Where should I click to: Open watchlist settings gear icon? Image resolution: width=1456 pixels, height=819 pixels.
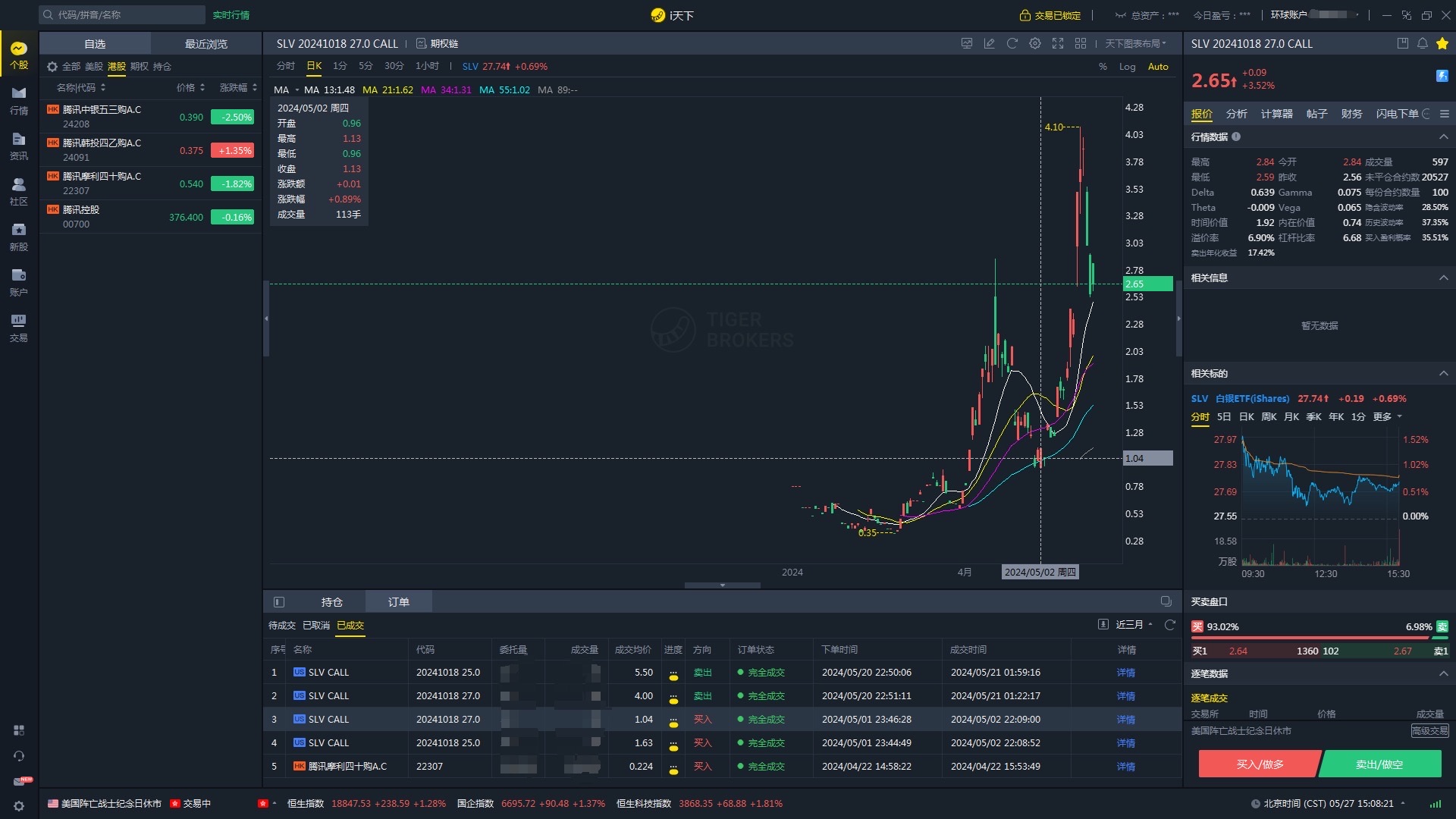pos(52,67)
